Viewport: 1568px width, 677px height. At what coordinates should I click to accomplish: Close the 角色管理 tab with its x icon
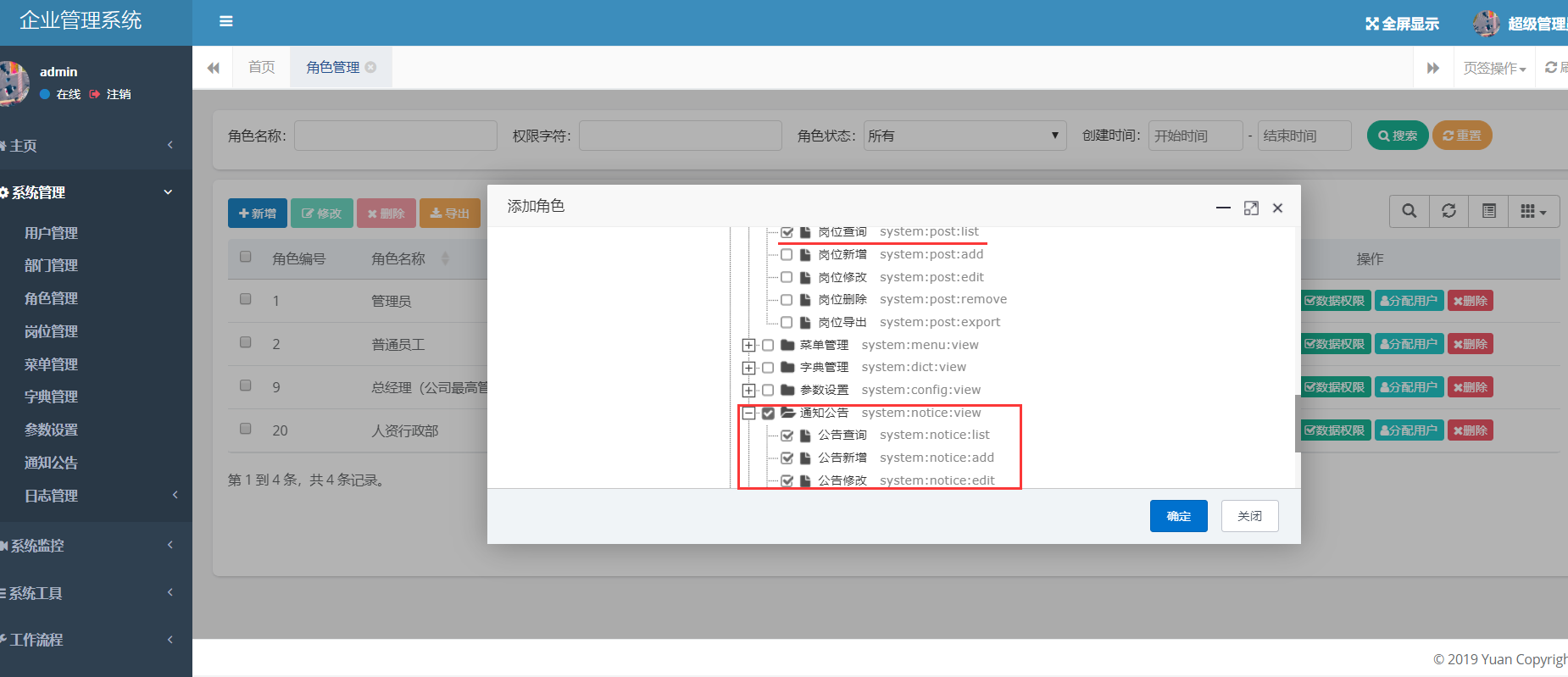370,67
